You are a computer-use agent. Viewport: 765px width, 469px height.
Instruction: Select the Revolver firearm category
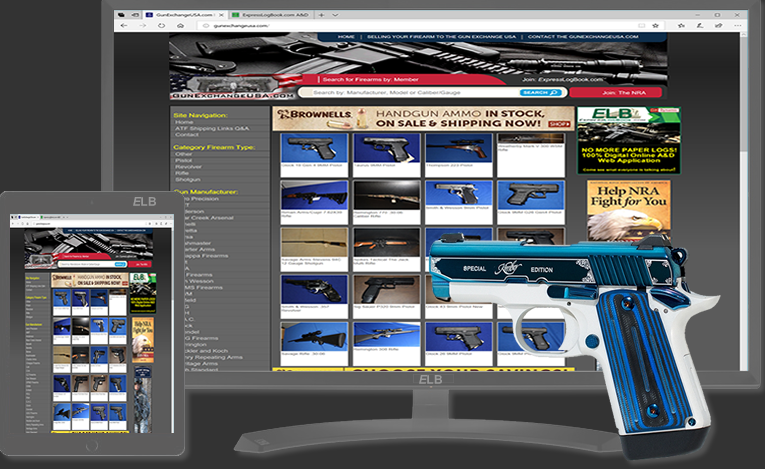click(188, 166)
